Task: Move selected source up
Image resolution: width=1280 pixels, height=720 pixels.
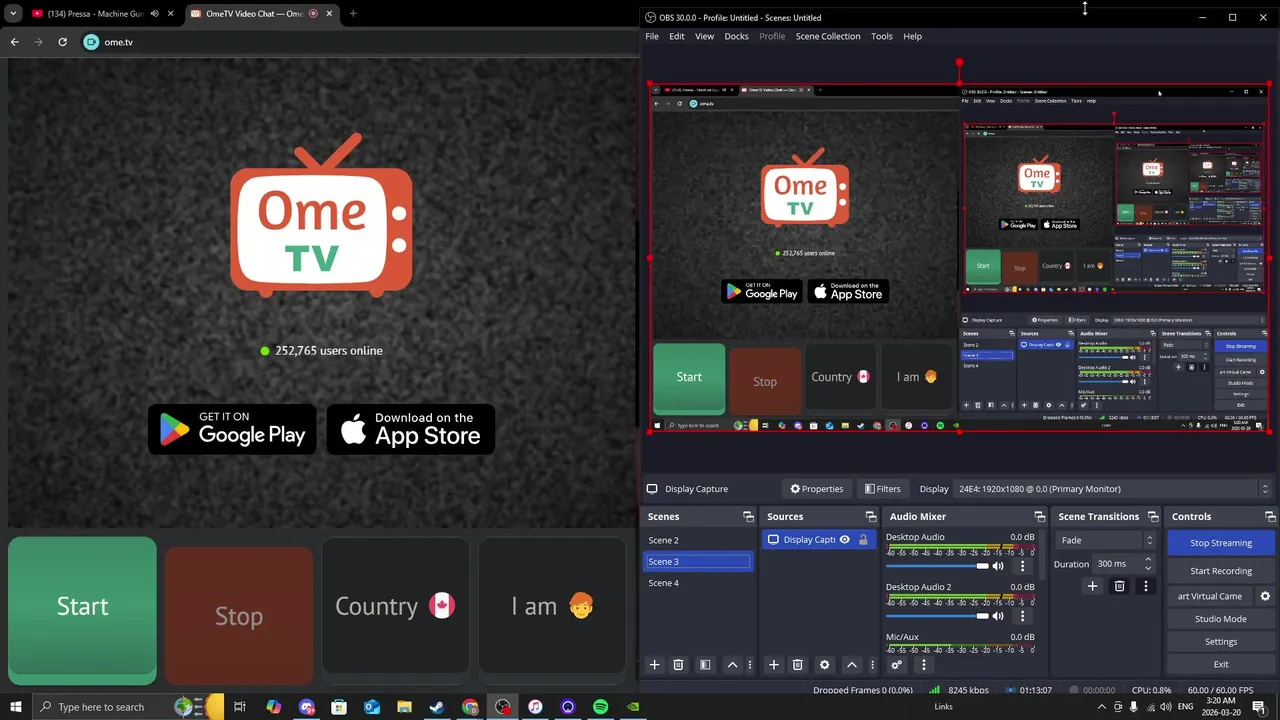Action: (852, 665)
